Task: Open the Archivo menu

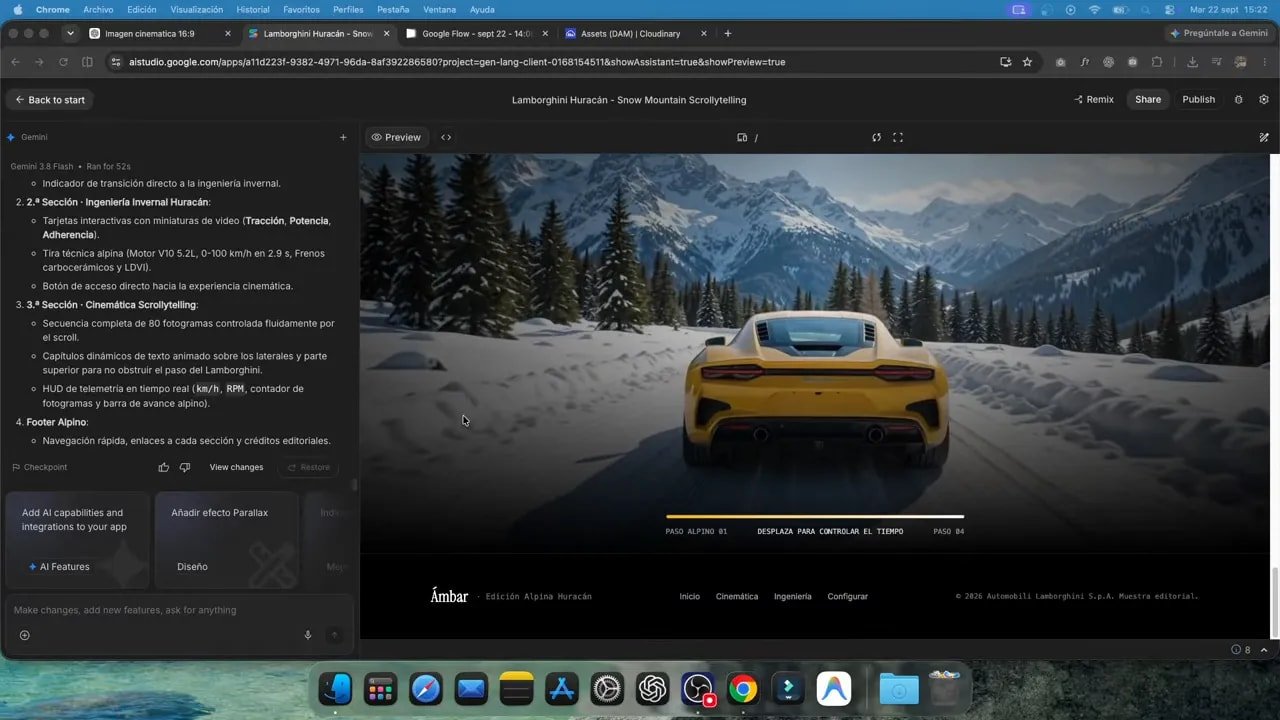Action: tap(98, 9)
